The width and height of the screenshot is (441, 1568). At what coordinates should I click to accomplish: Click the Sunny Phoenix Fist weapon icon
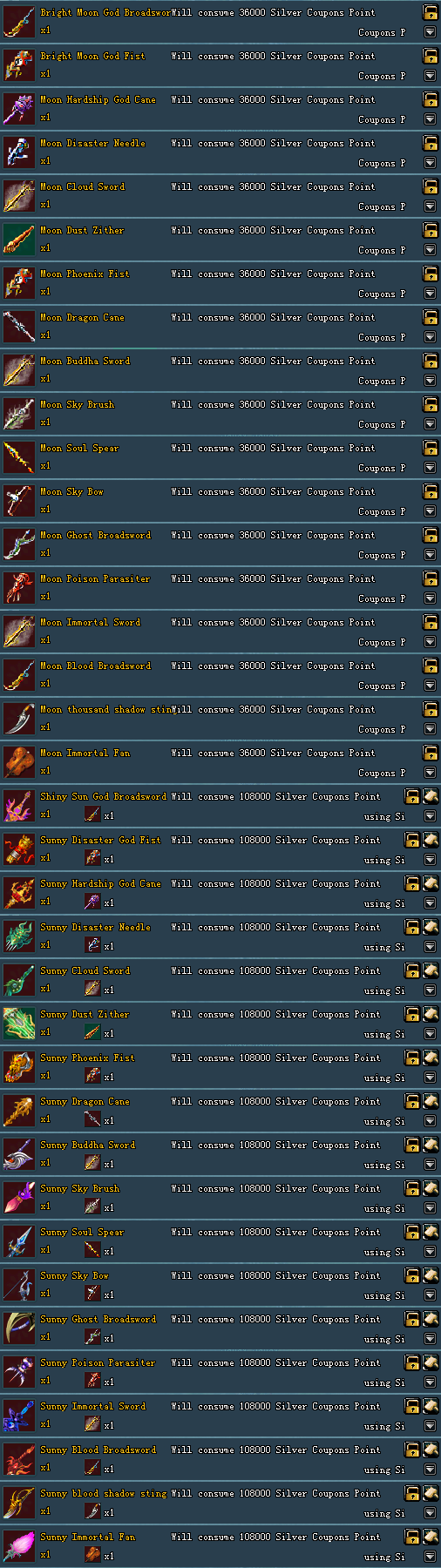click(x=18, y=1067)
